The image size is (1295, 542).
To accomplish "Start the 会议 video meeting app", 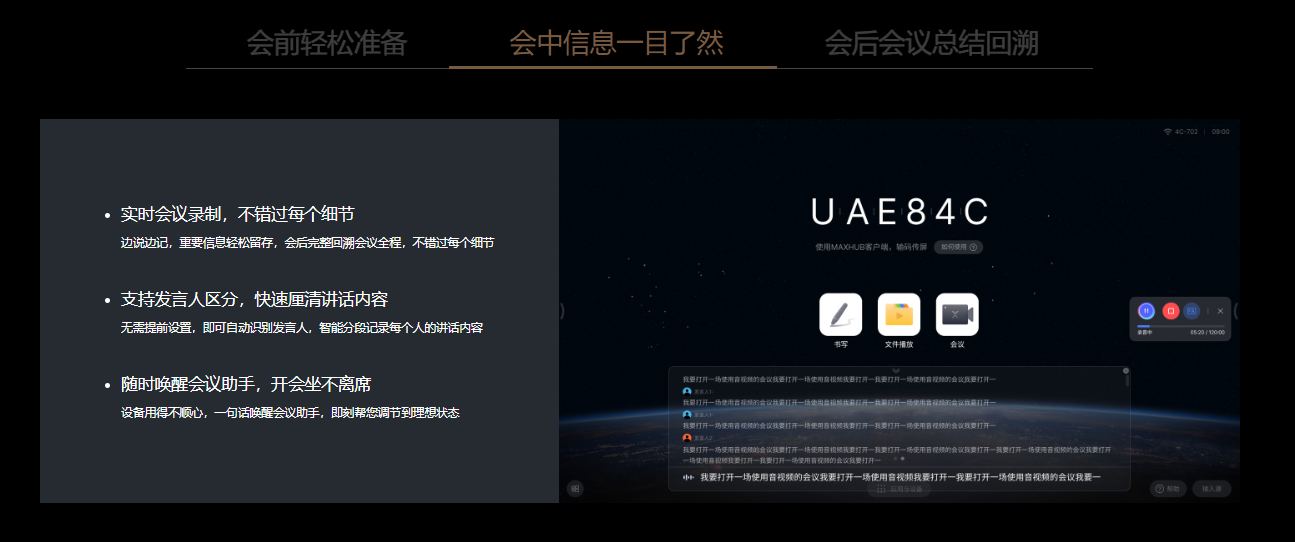I will click(957, 315).
